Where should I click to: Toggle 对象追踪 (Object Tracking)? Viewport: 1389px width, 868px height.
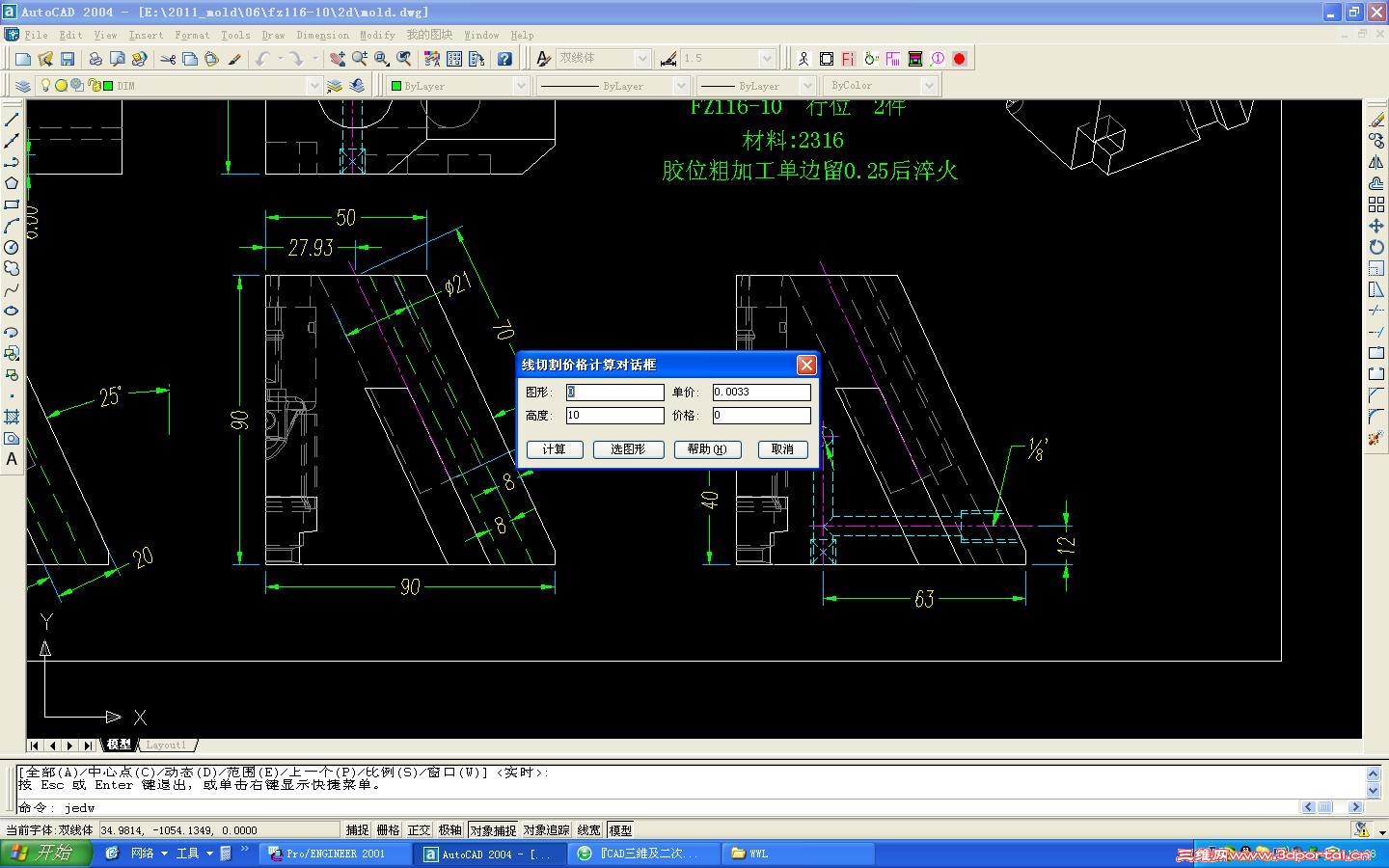tap(547, 830)
